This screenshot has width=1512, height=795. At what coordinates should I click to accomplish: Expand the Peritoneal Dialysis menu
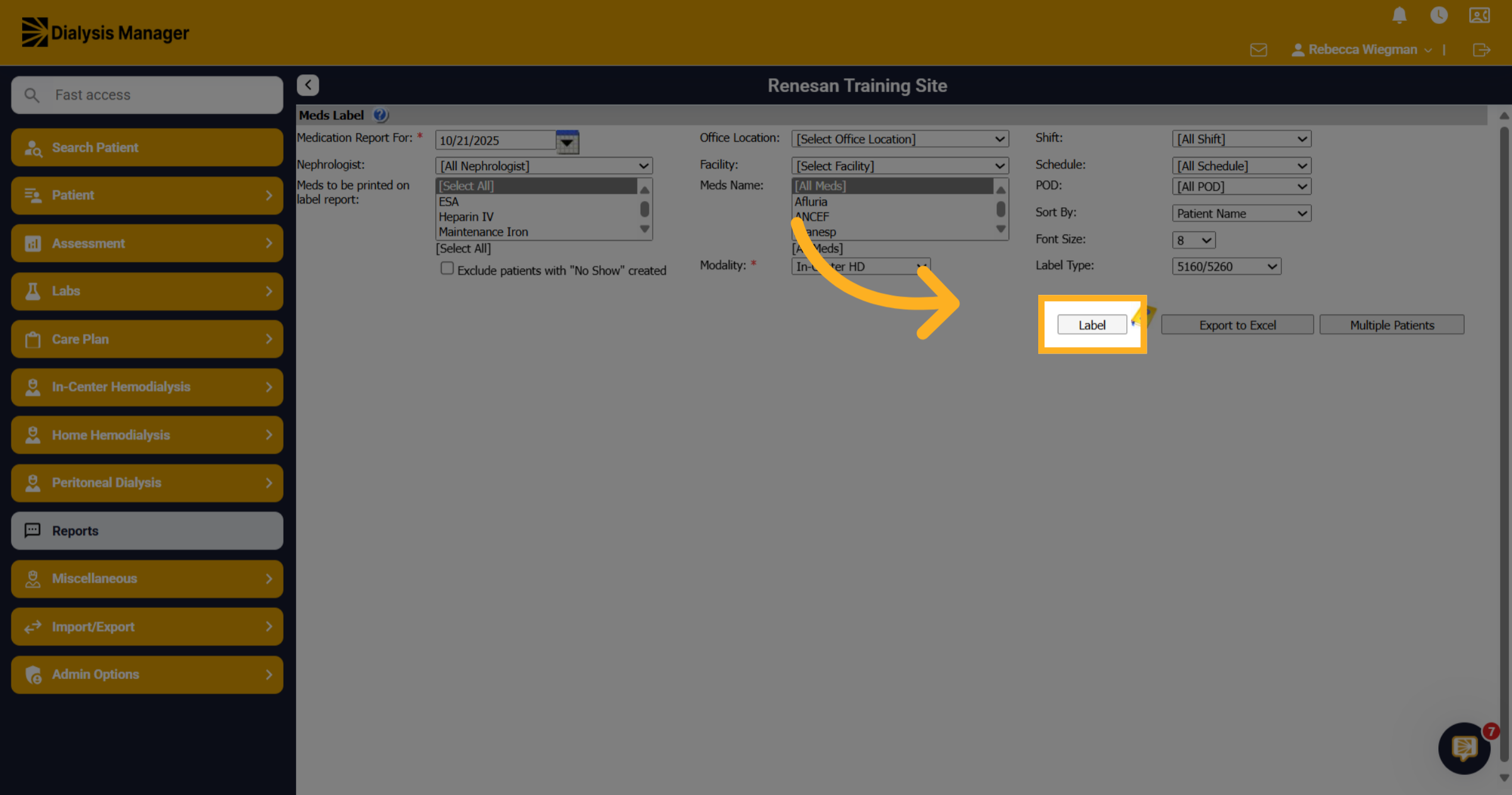pos(147,483)
